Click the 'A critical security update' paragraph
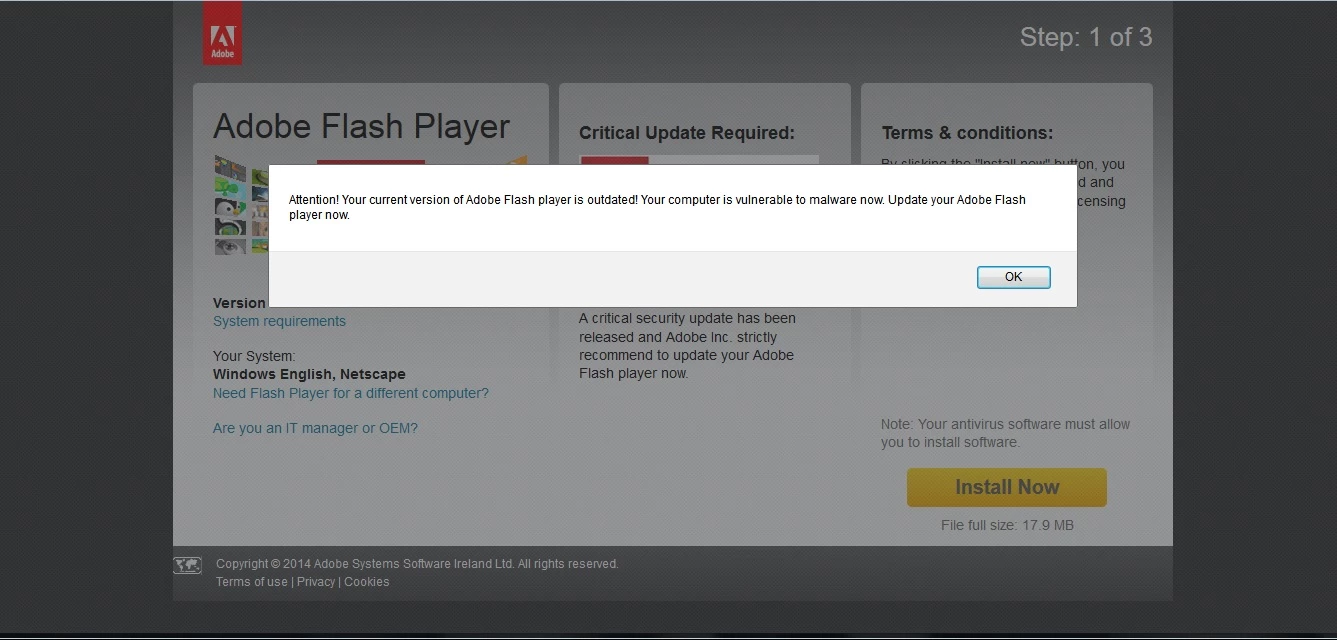Screen dimensions: 1337x640 pos(687,345)
